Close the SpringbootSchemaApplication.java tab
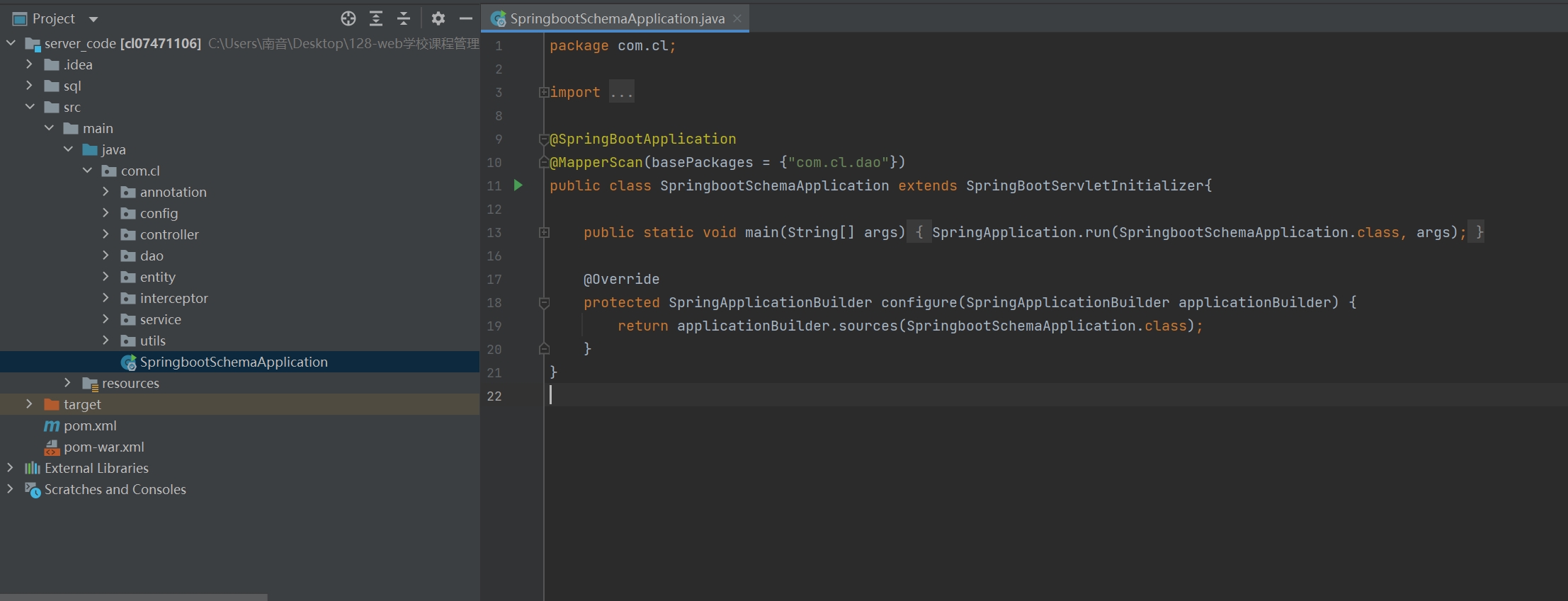The height and width of the screenshot is (601, 1568). [737, 18]
